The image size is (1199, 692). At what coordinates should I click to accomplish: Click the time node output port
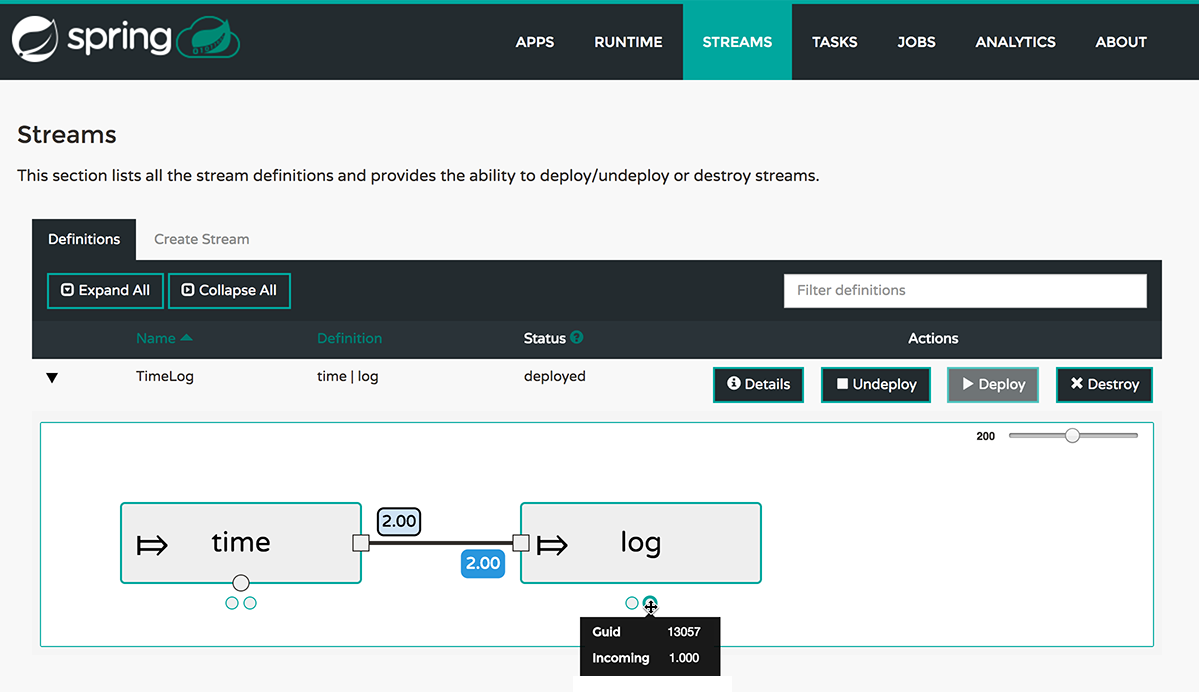click(x=361, y=543)
